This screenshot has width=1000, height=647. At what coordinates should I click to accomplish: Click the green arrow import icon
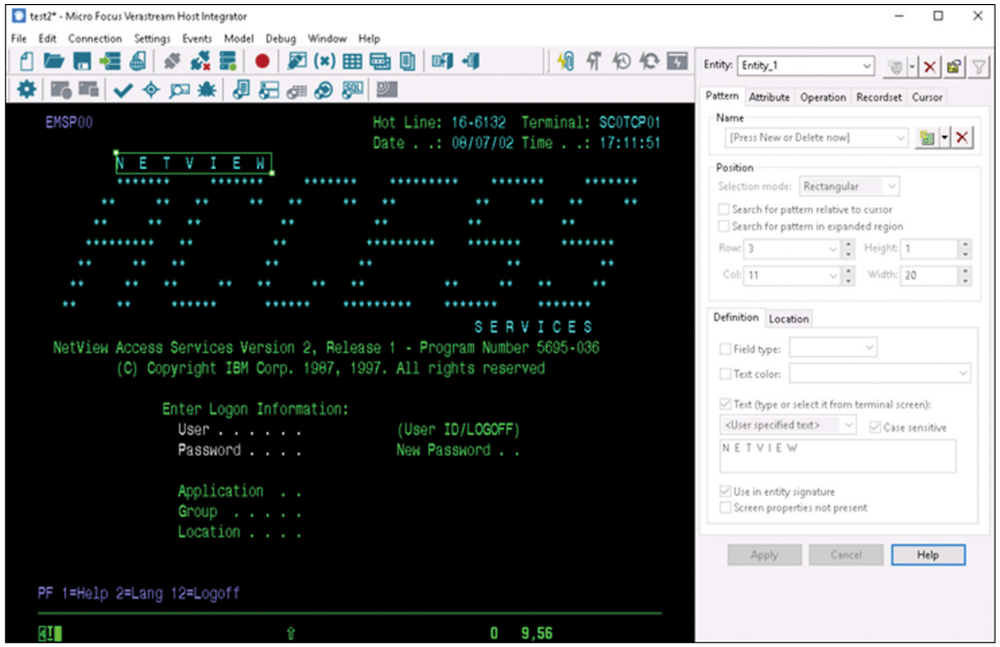click(x=110, y=61)
